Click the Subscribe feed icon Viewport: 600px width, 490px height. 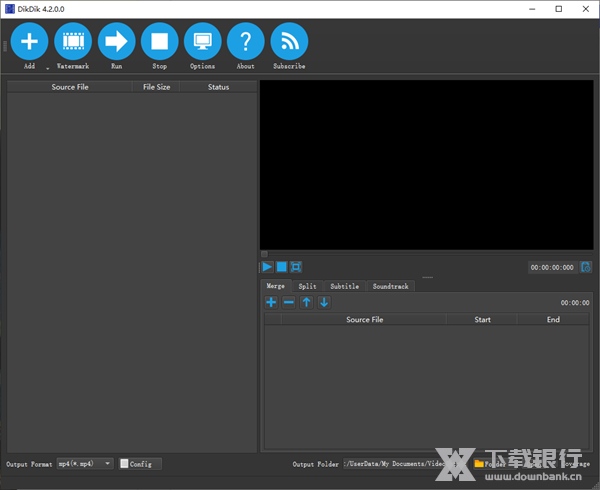coord(289,42)
